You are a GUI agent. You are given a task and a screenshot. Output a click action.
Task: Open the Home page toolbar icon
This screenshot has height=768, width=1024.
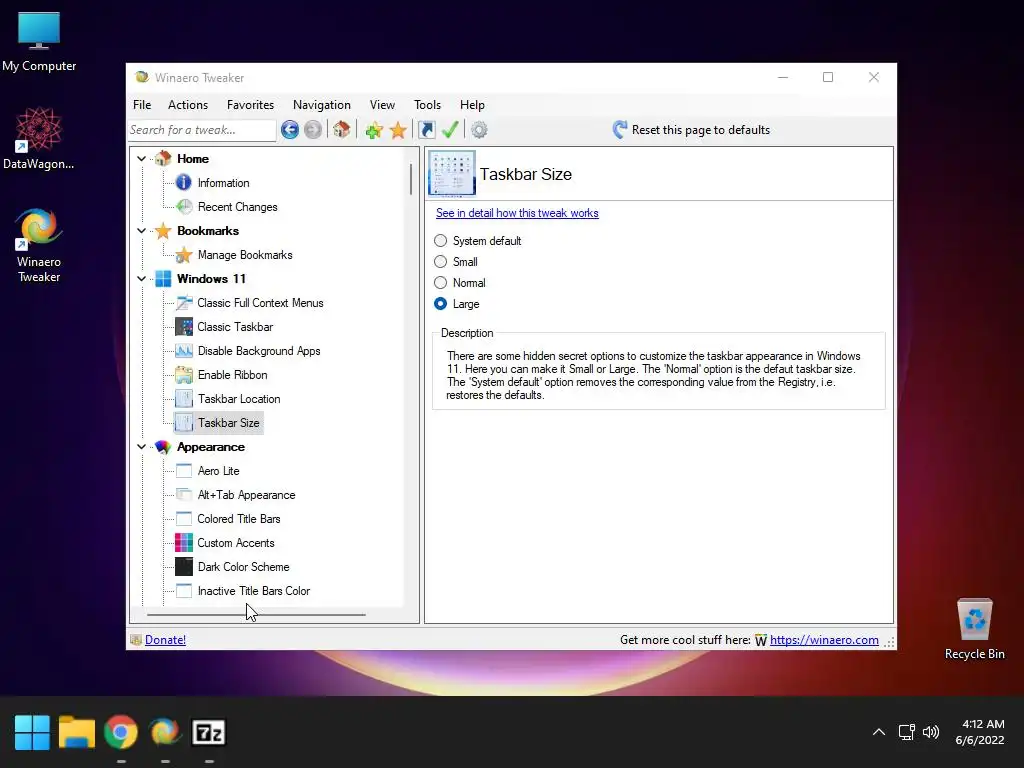342,129
